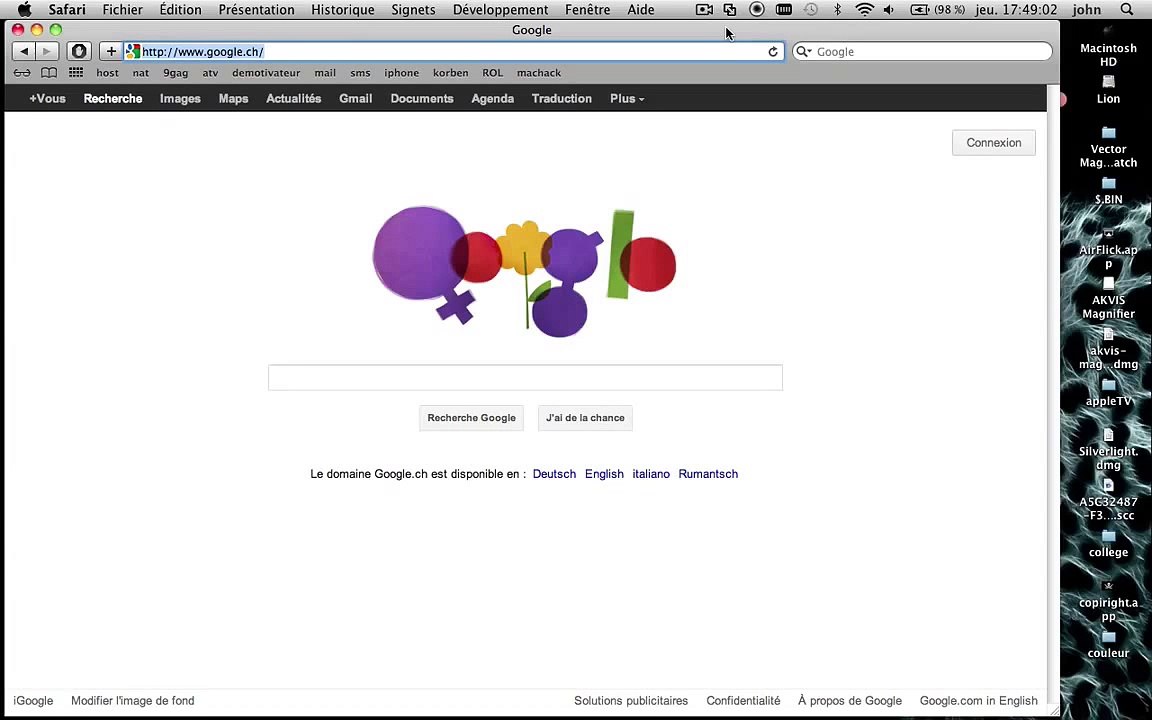1152x720 pixels.
Task: Open the iGoogle footer link
Action: point(33,701)
